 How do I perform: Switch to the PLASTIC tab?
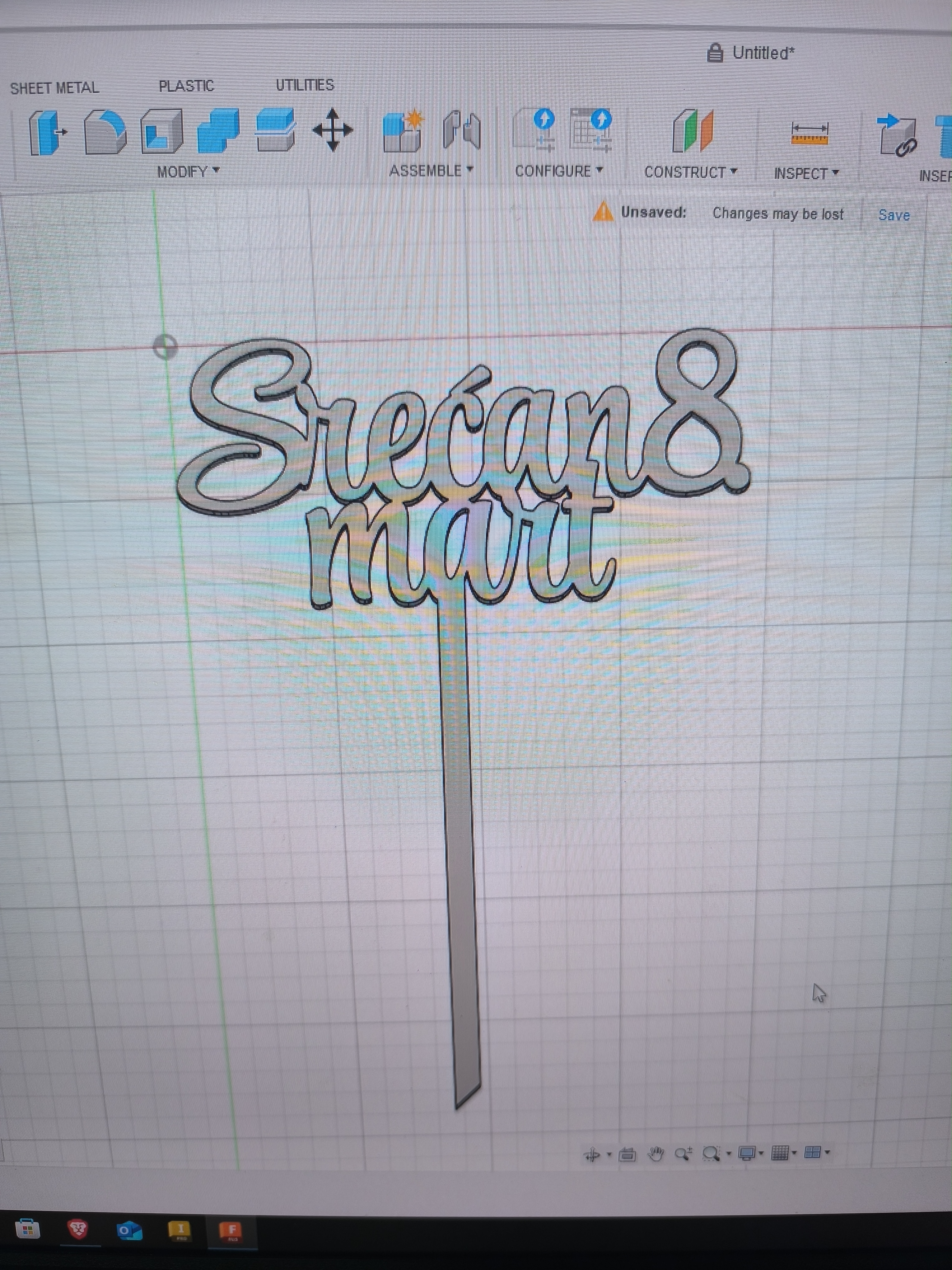coord(186,86)
